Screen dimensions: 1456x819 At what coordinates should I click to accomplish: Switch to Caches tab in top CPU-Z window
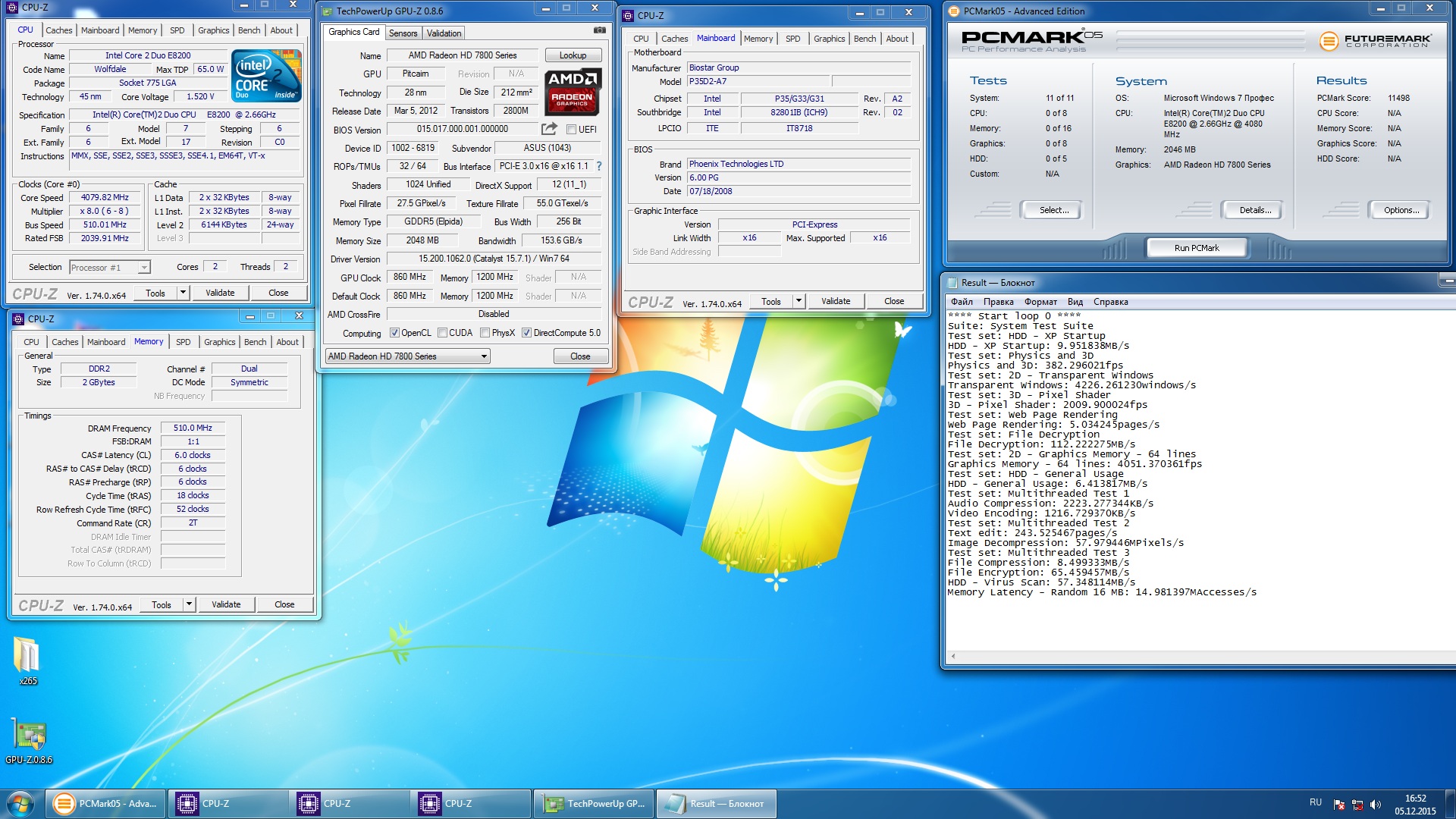tap(59, 30)
